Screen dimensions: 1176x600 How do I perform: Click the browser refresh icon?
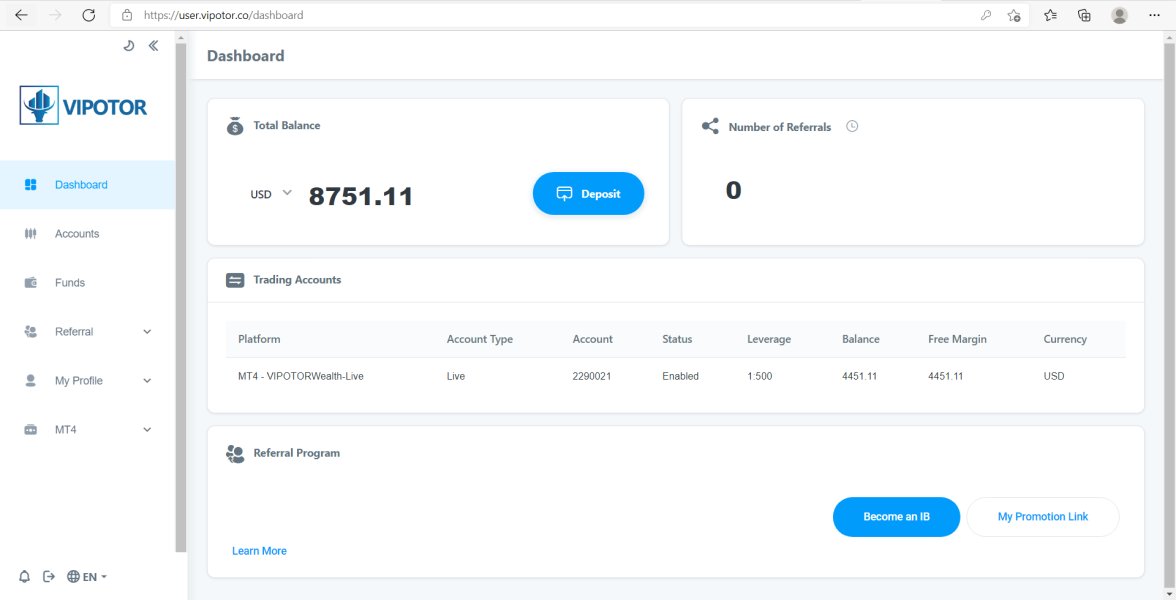pyautogui.click(x=88, y=15)
